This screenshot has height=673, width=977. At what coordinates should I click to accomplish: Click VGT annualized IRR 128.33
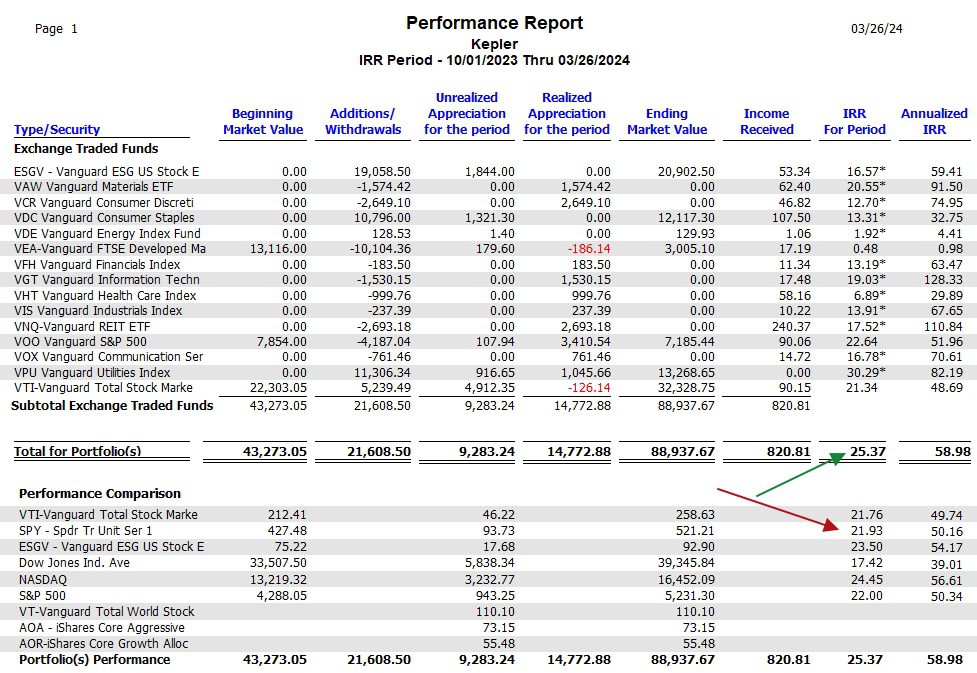coord(943,280)
